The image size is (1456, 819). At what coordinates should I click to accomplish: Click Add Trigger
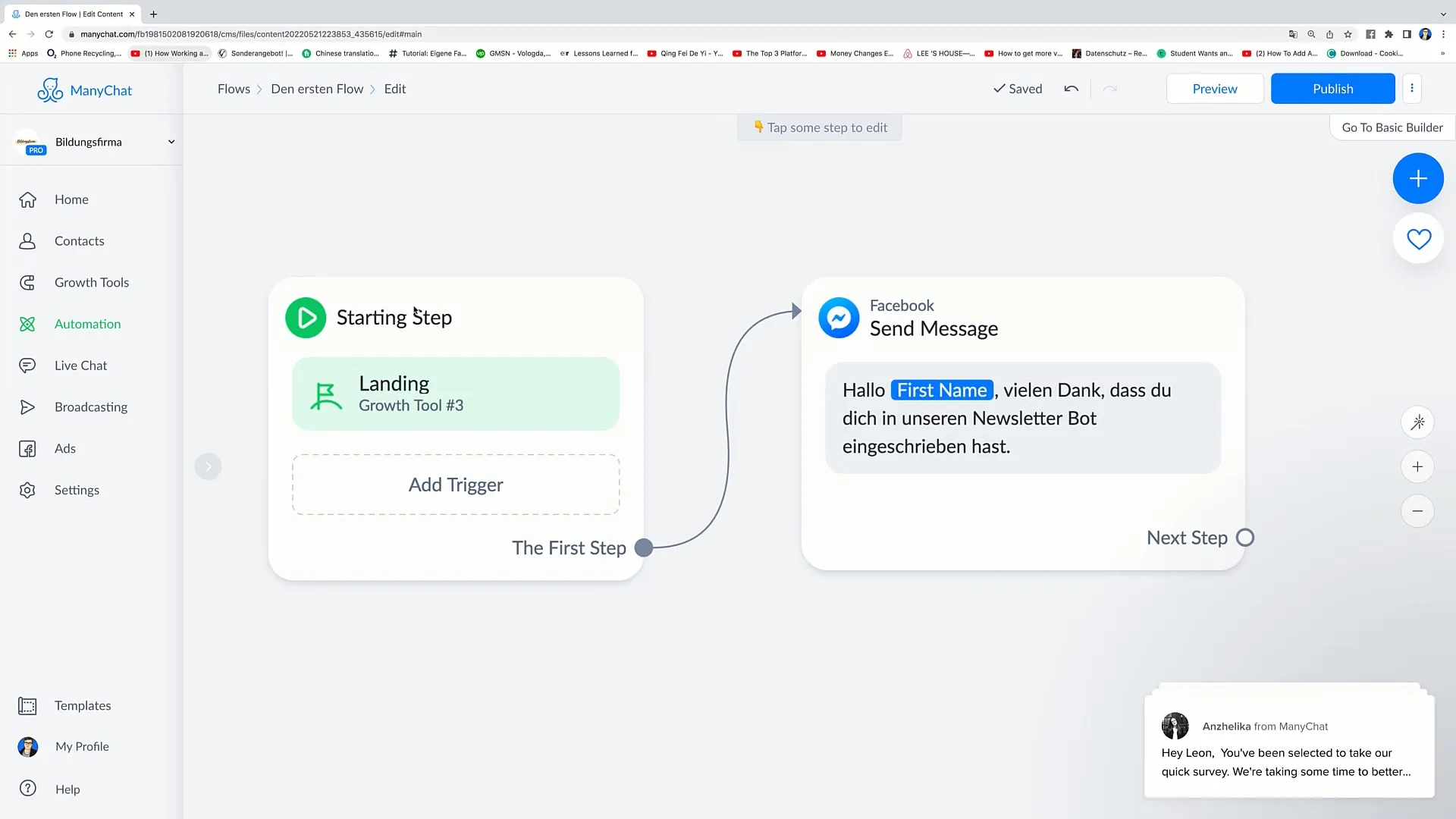click(456, 485)
